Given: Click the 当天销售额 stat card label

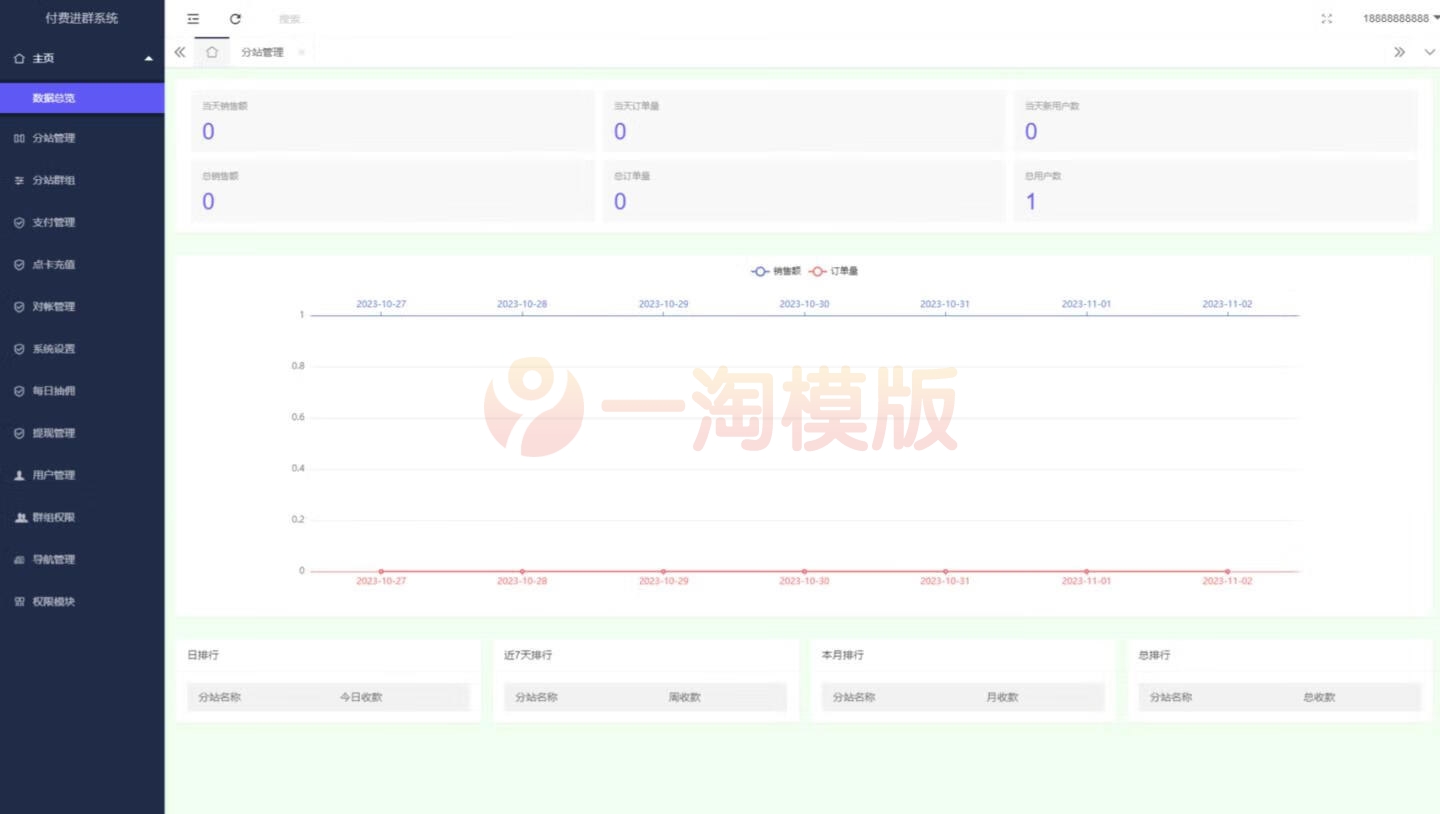Looking at the screenshot, I should (x=225, y=105).
